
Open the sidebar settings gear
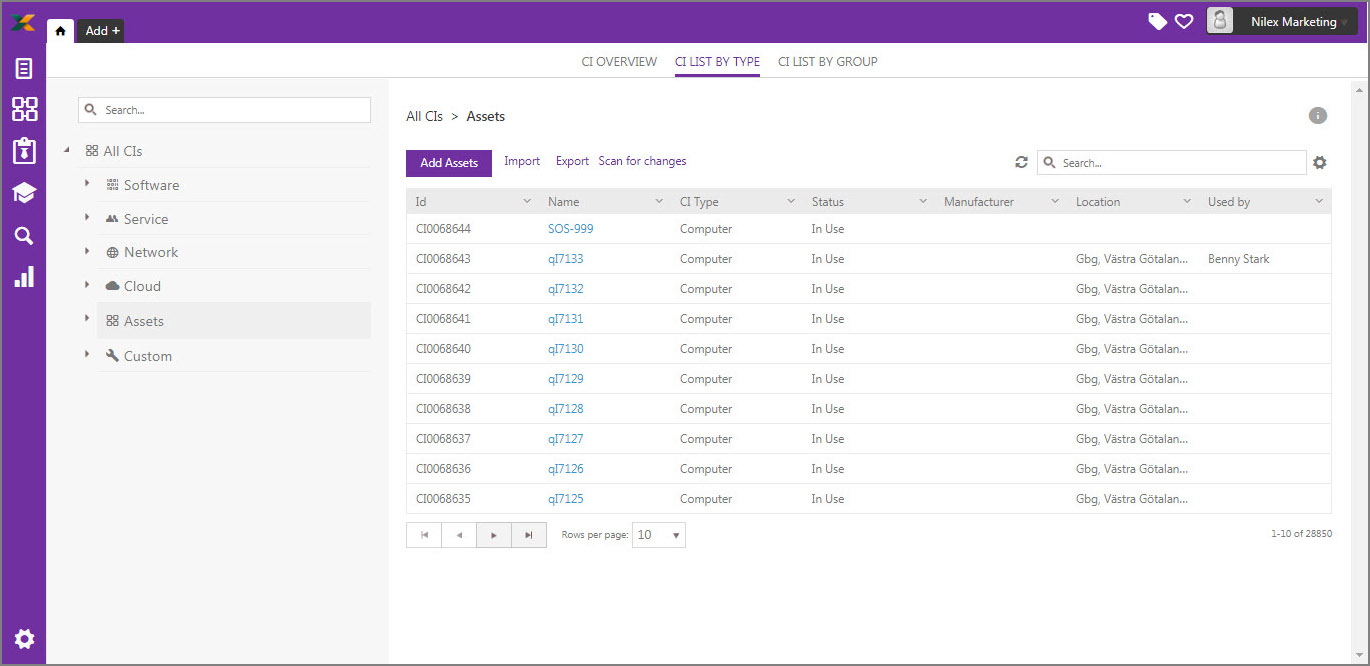(24, 639)
